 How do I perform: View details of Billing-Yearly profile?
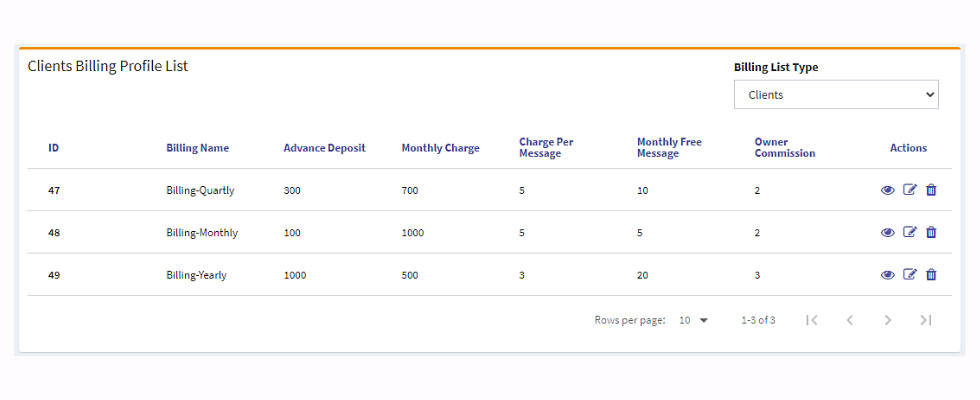(887, 275)
